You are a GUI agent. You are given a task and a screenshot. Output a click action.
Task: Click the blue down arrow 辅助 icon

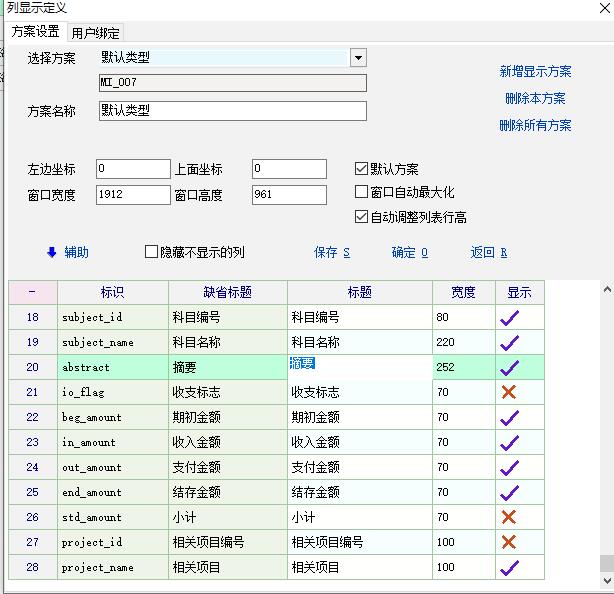(x=52, y=253)
